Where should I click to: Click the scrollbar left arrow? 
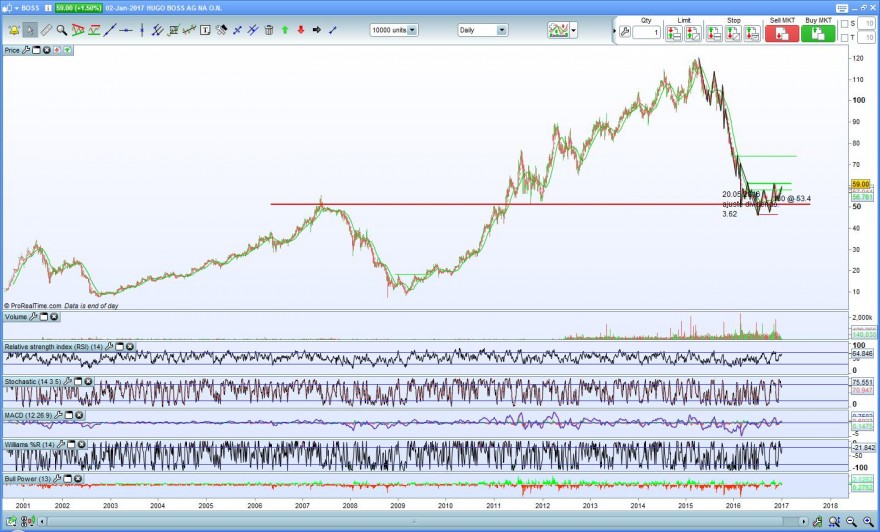coord(42,521)
